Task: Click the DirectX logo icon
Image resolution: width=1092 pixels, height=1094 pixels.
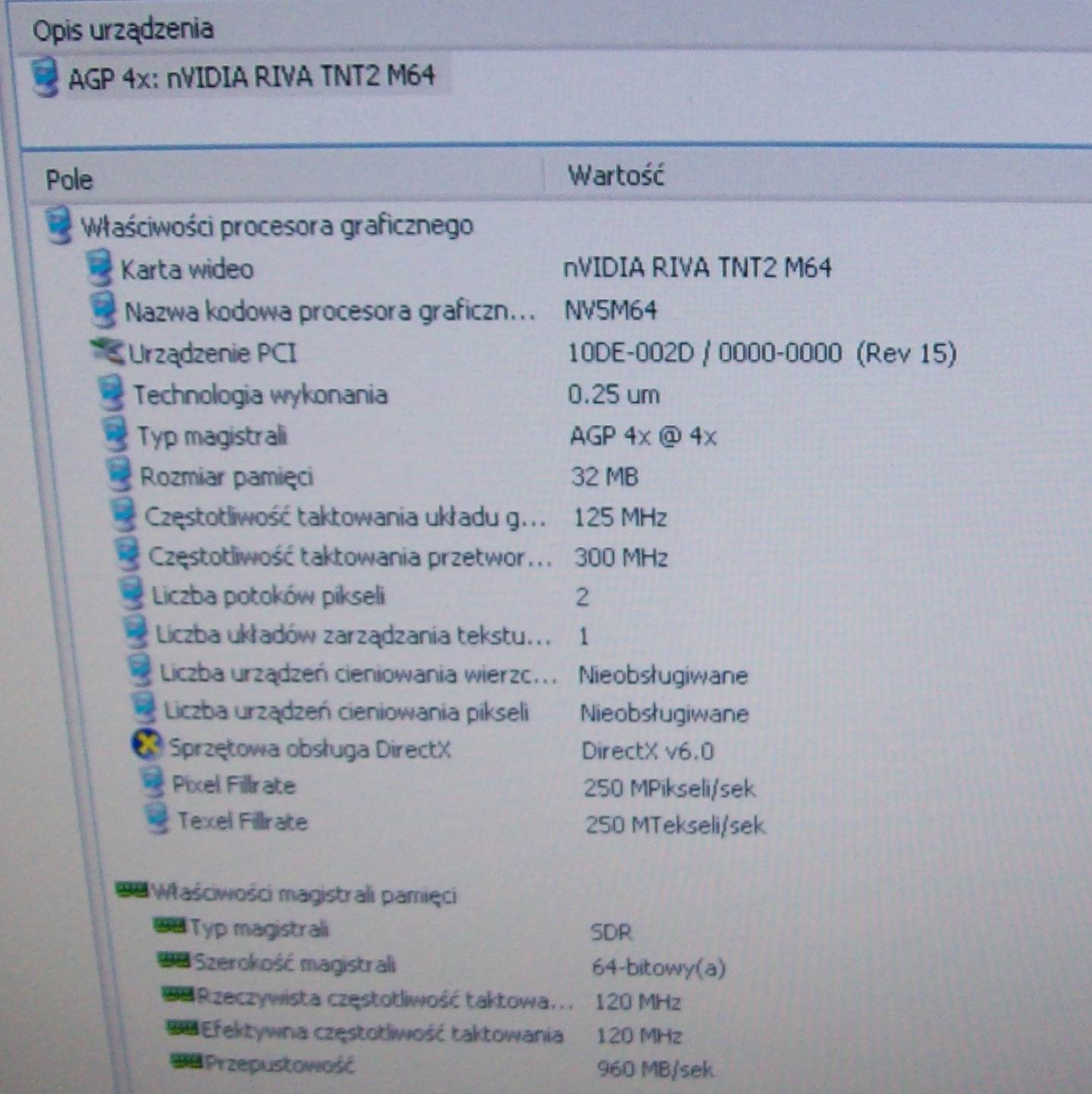Action: [x=147, y=745]
